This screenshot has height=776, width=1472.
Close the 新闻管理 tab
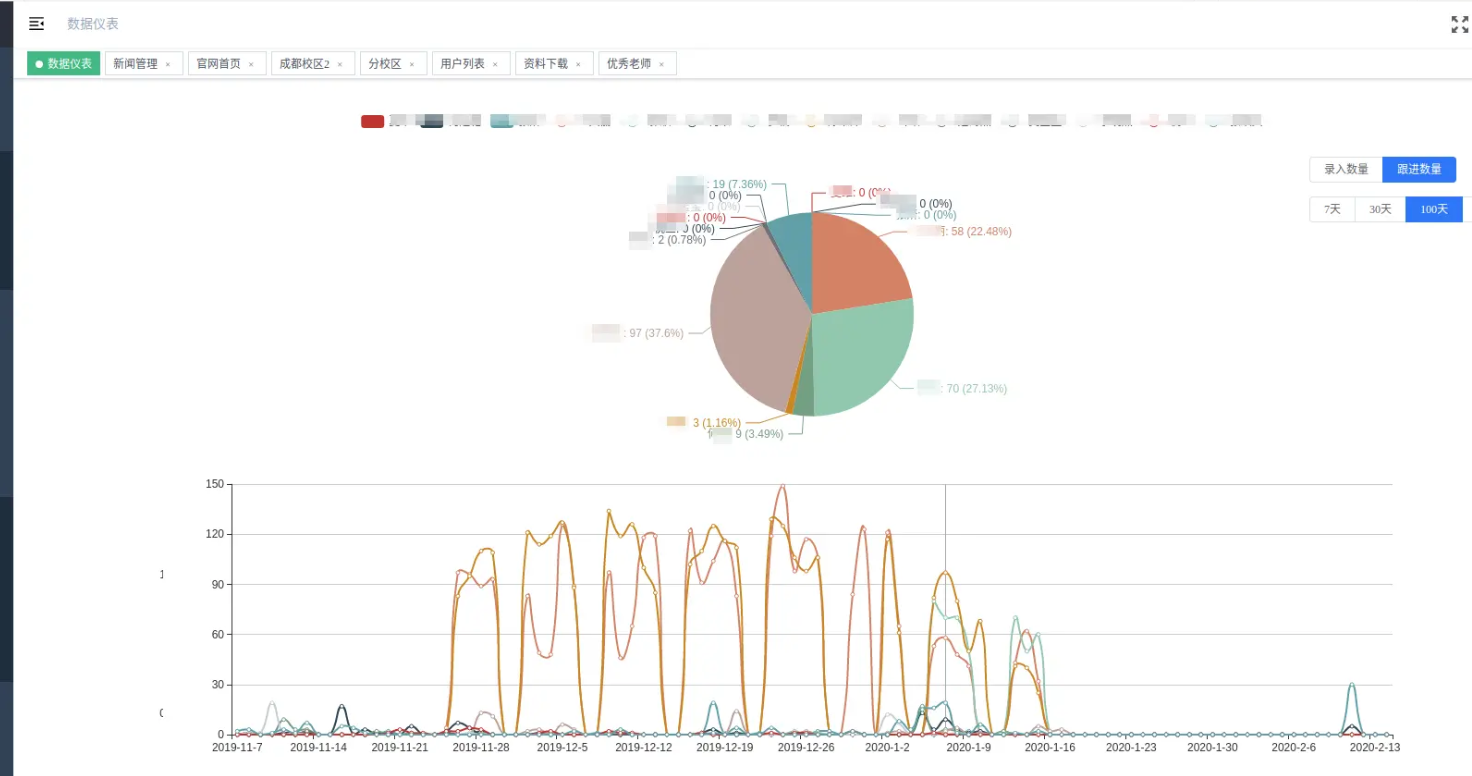click(x=168, y=65)
